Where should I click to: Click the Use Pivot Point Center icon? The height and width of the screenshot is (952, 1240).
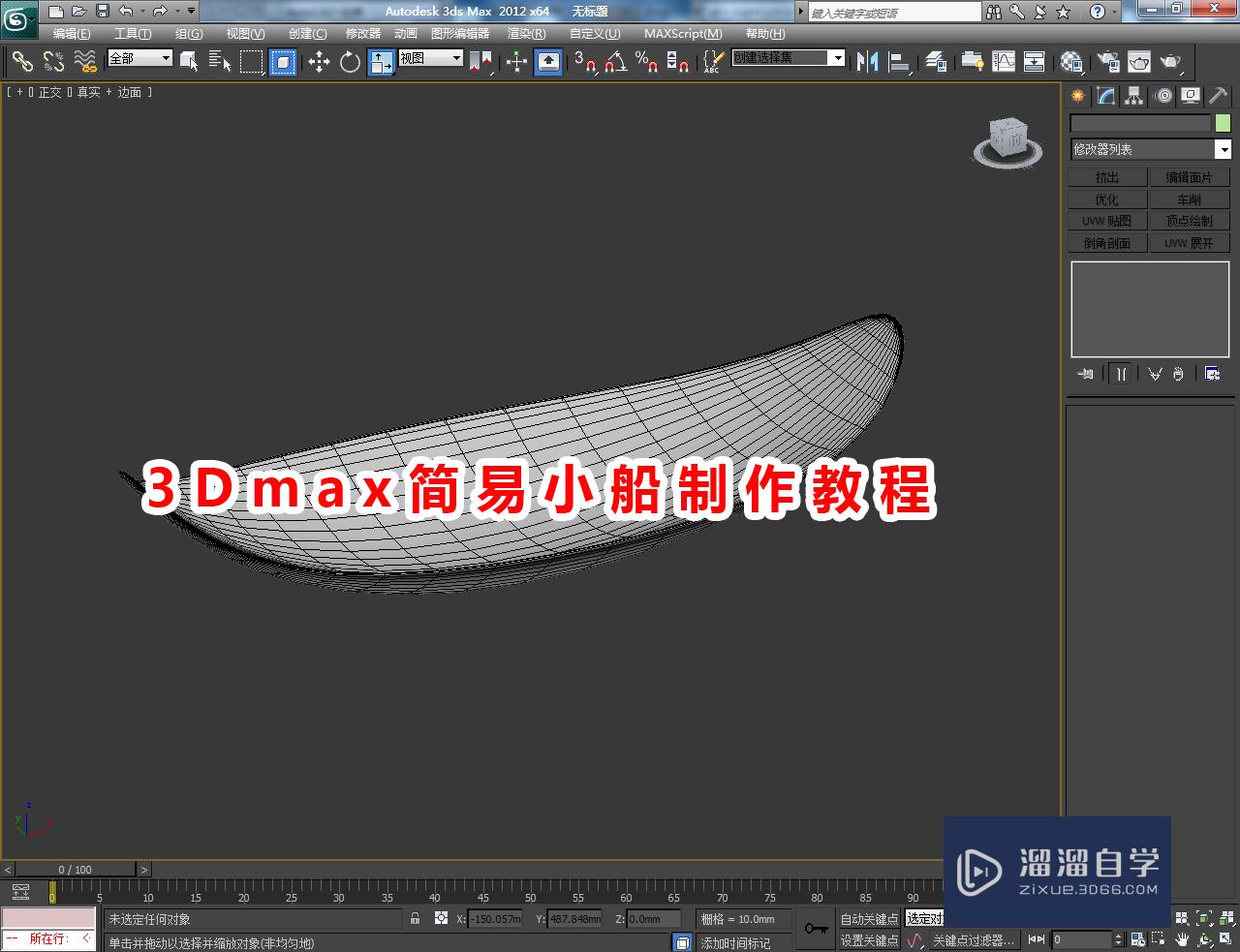tap(481, 62)
